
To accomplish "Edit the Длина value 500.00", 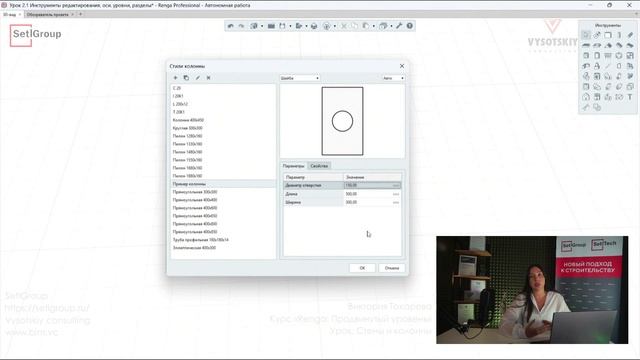I will 351,194.
